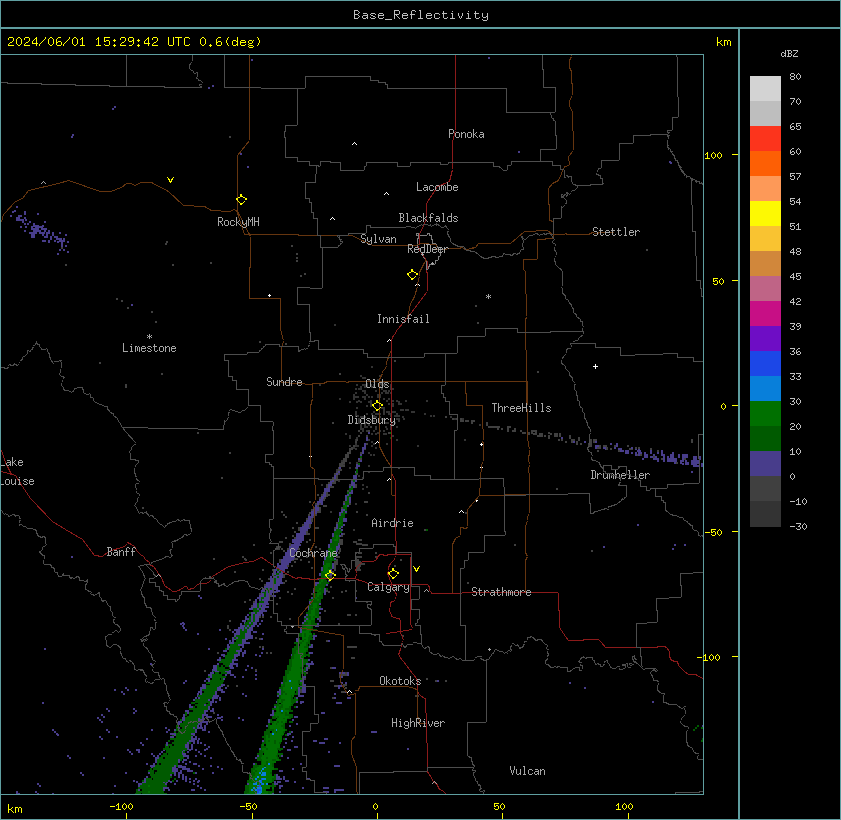Click the white plus marker north of Drumheller
This screenshot has height=820, width=841.
595,366
